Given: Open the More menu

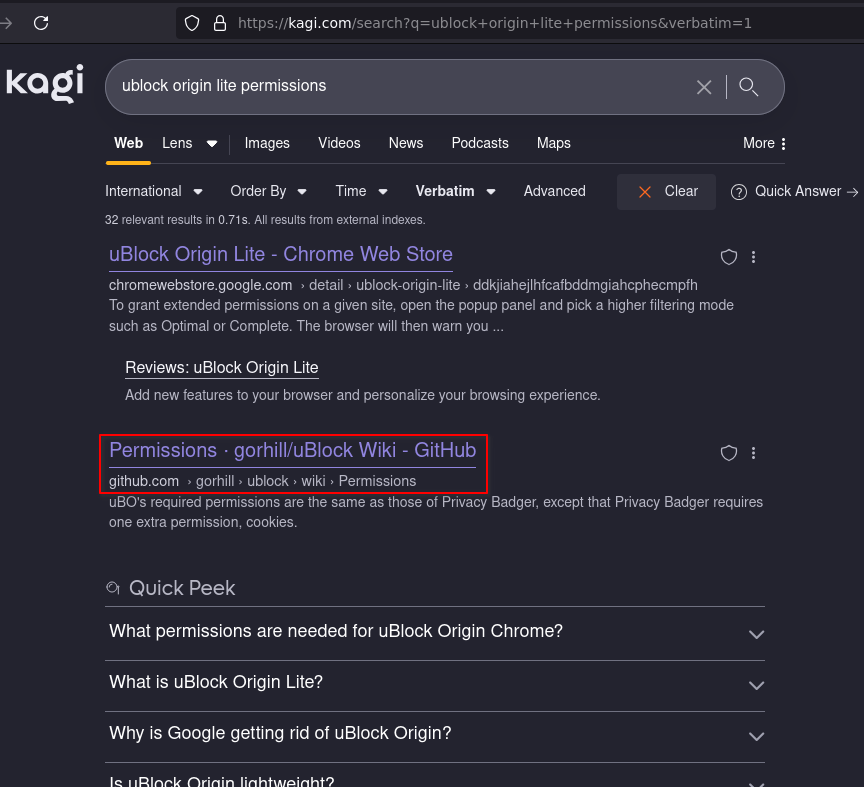Looking at the screenshot, I should click(765, 143).
